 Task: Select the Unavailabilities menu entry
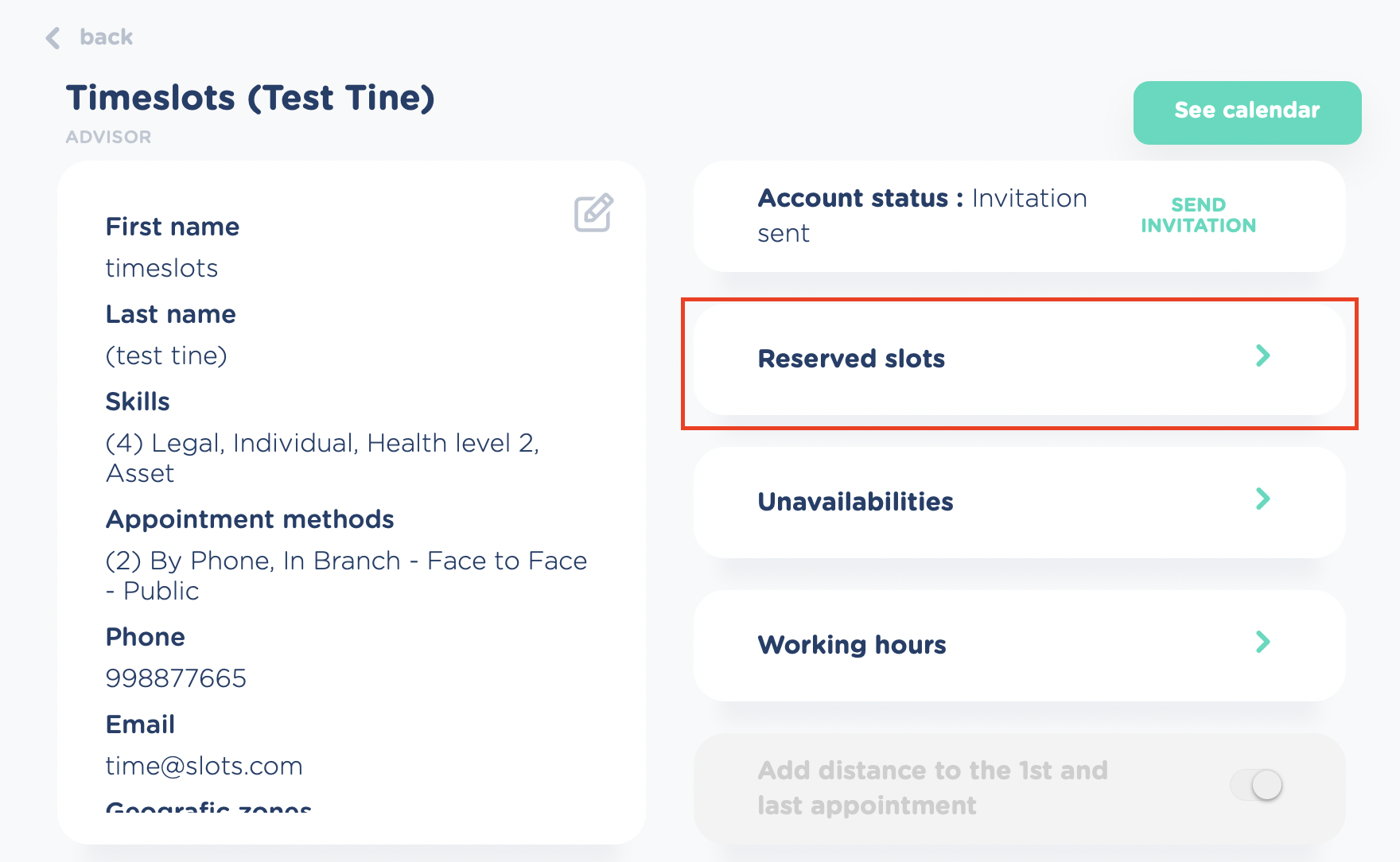click(855, 502)
